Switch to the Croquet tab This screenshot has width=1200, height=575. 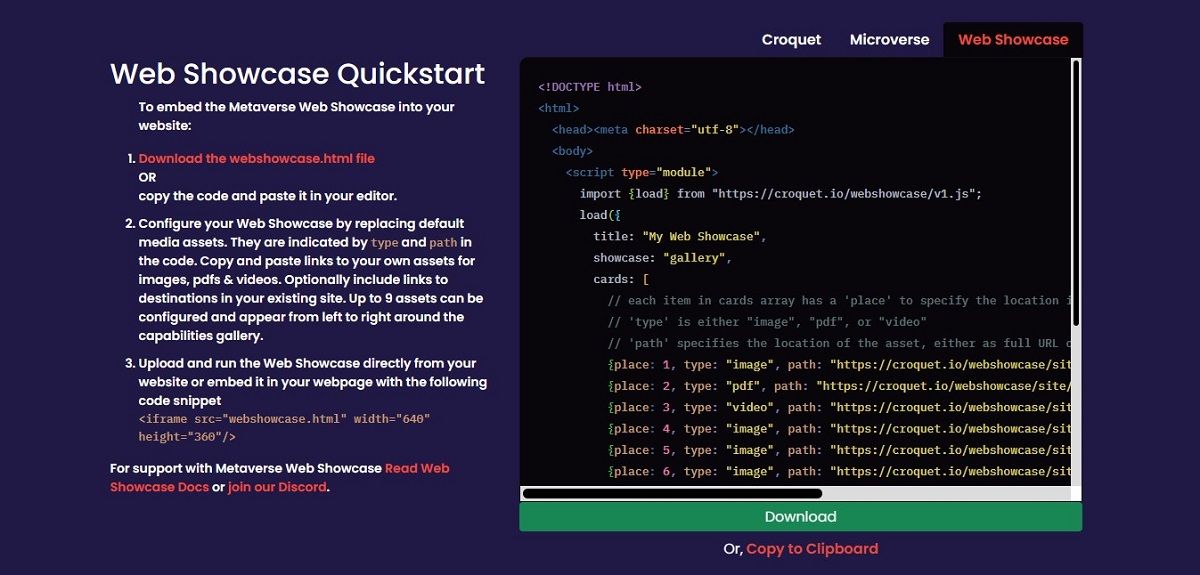click(x=791, y=40)
